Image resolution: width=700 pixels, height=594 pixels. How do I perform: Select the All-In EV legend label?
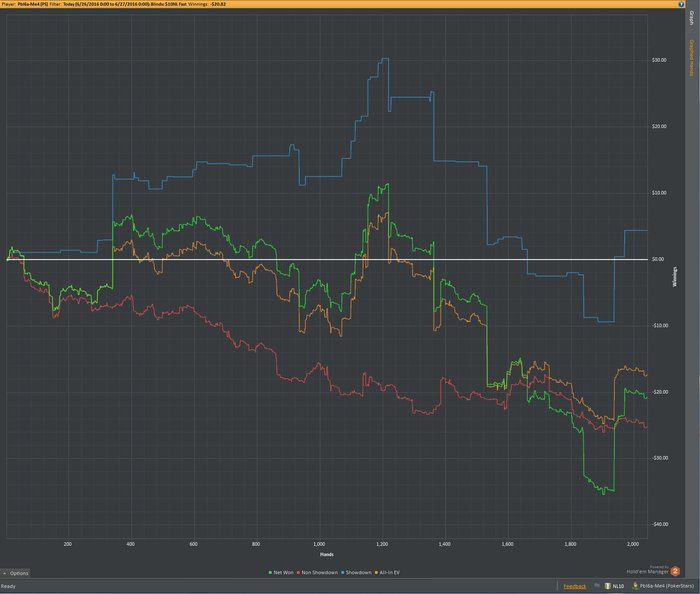(x=389, y=572)
